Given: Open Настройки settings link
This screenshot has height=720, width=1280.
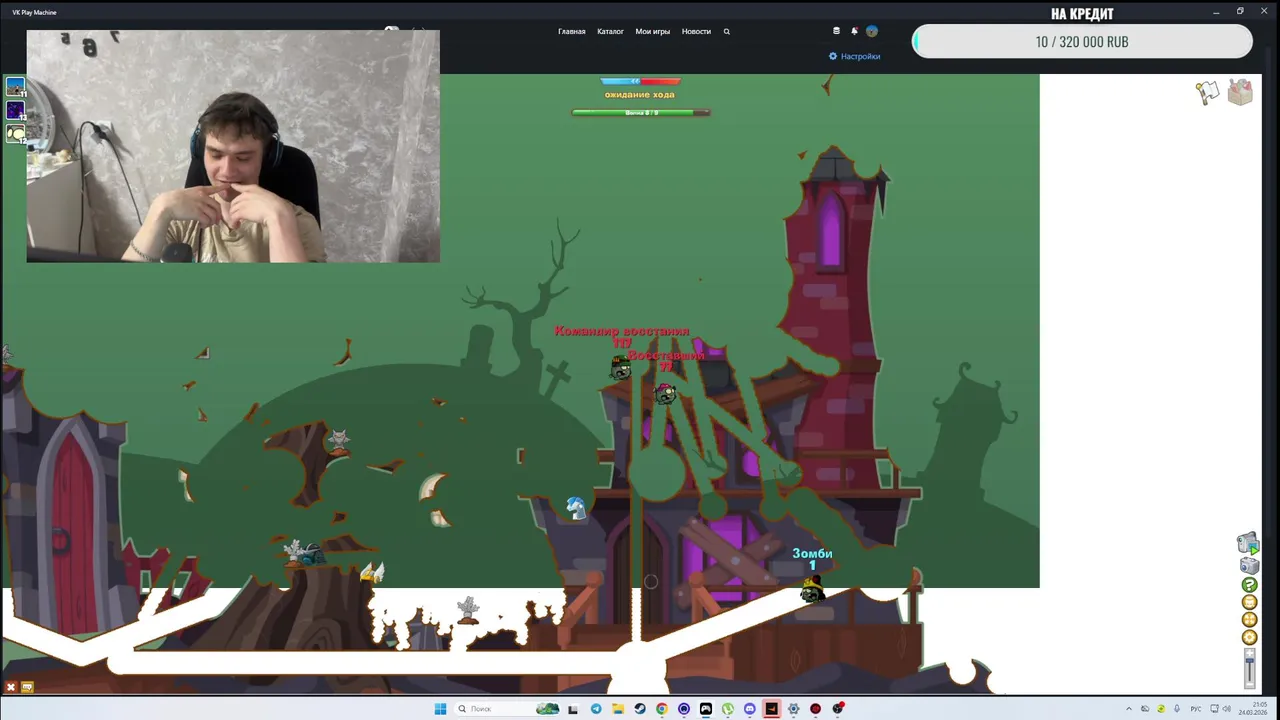Looking at the screenshot, I should (x=855, y=56).
